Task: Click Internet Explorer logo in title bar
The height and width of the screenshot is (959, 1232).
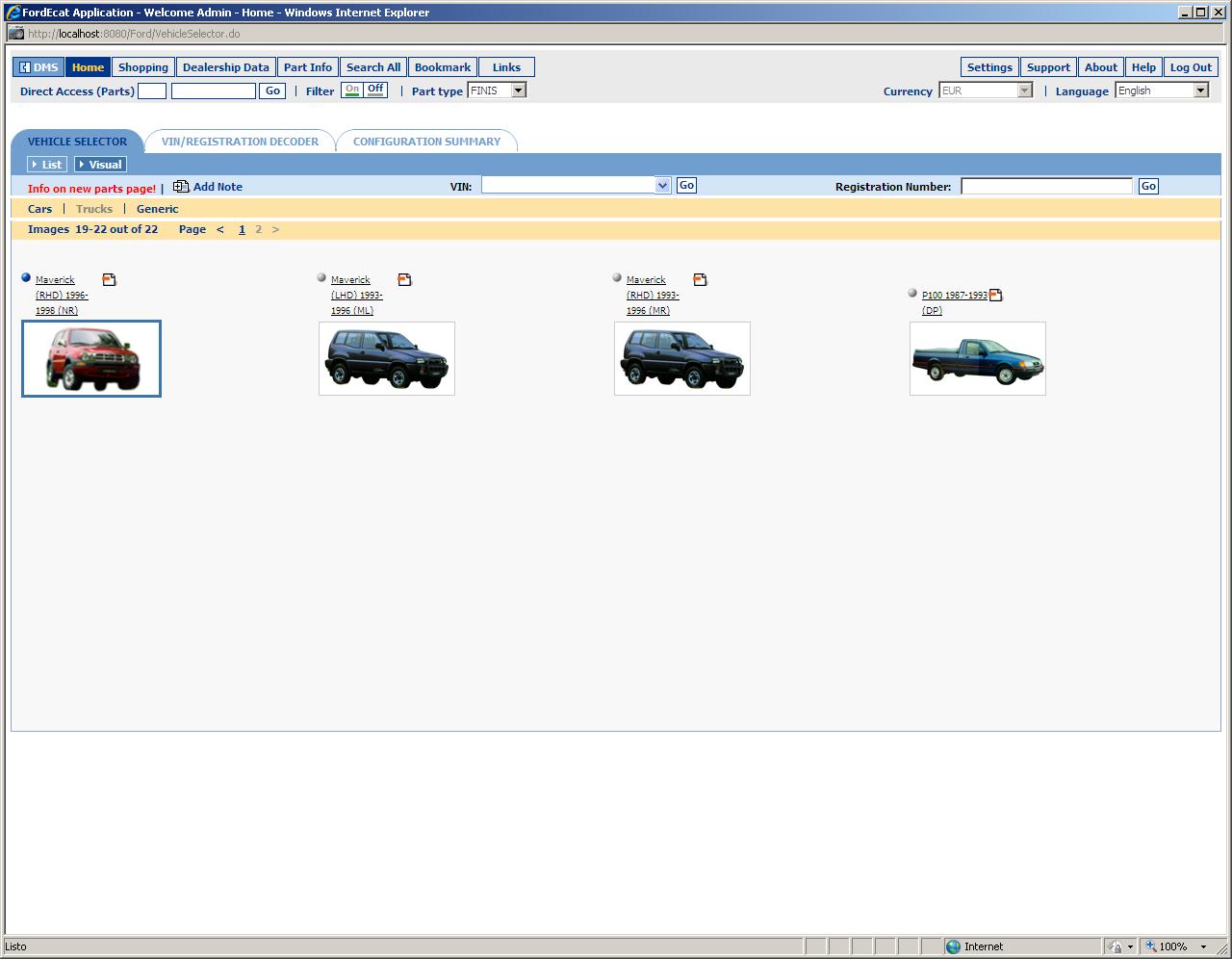Action: click(x=13, y=13)
